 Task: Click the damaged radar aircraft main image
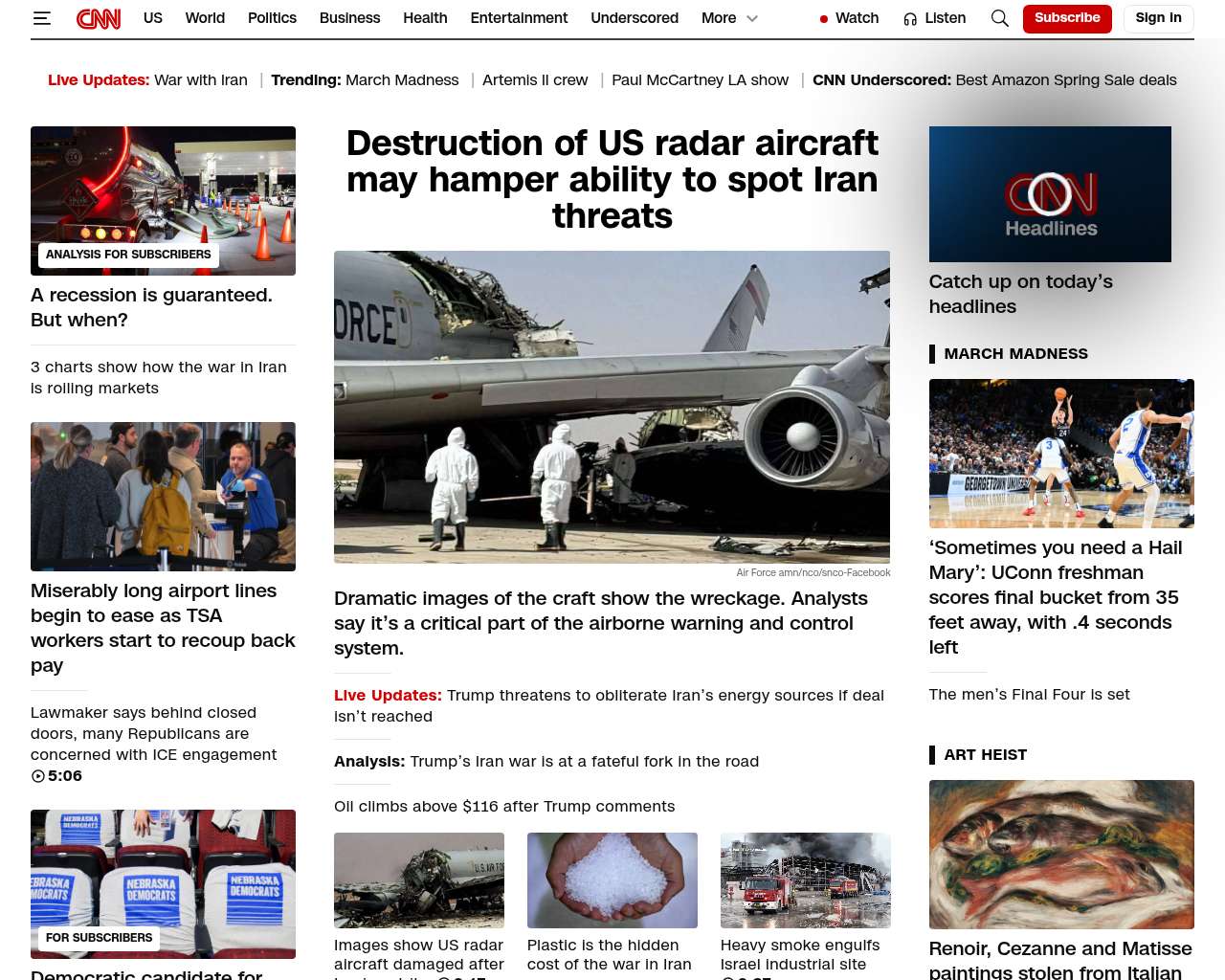(x=612, y=407)
